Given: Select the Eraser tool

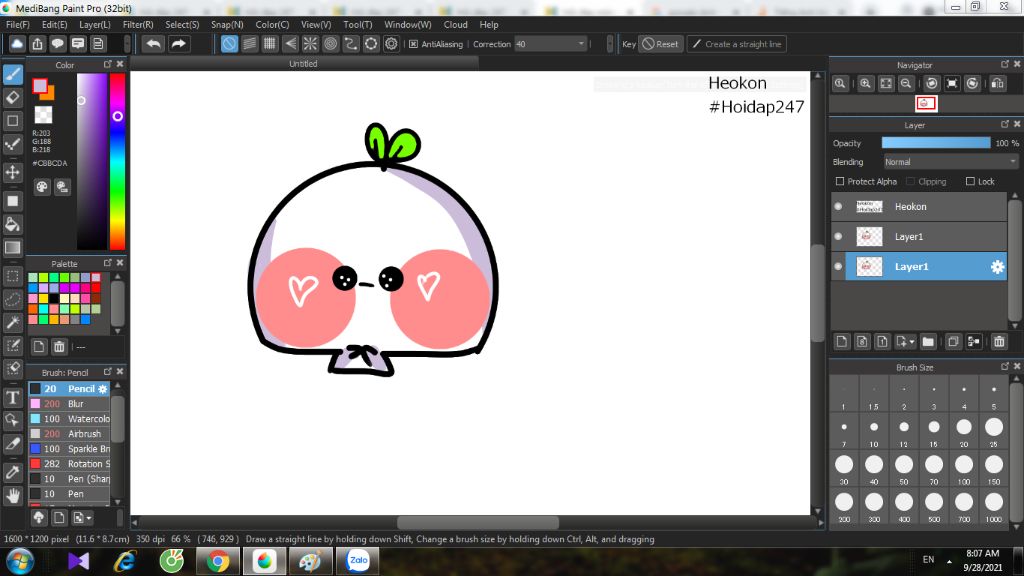Looking at the screenshot, I should (13, 97).
